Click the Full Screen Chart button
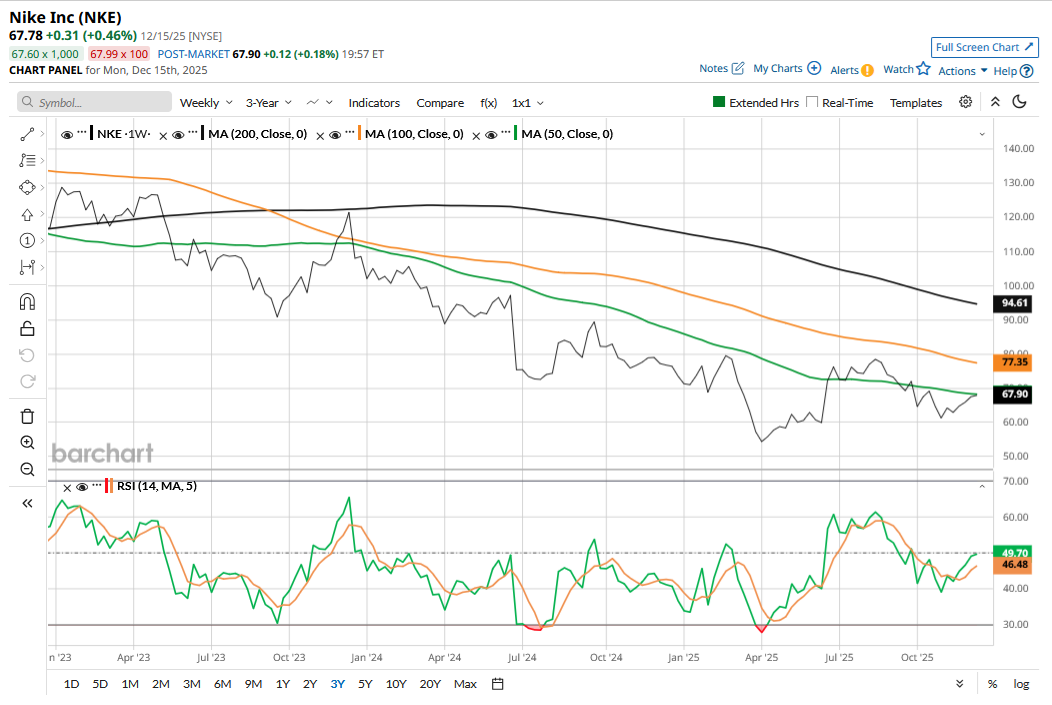1052x705 pixels. pyautogui.click(x=984, y=47)
